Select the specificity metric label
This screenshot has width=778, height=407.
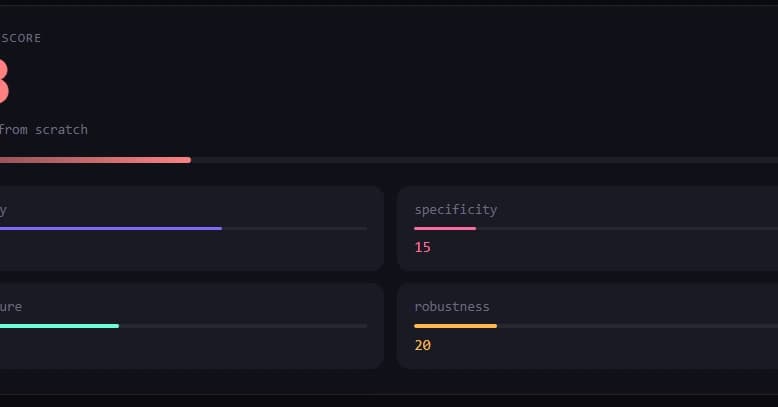click(455, 210)
